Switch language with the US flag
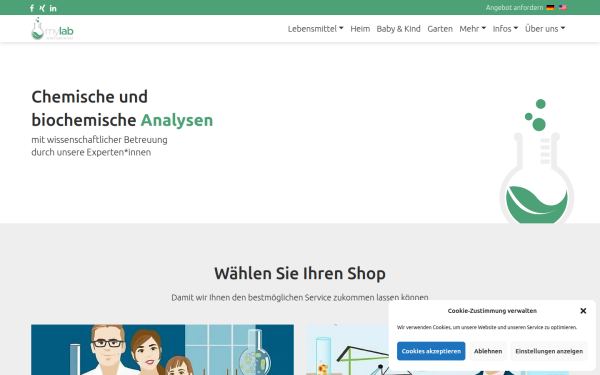600x375 pixels. click(x=562, y=8)
